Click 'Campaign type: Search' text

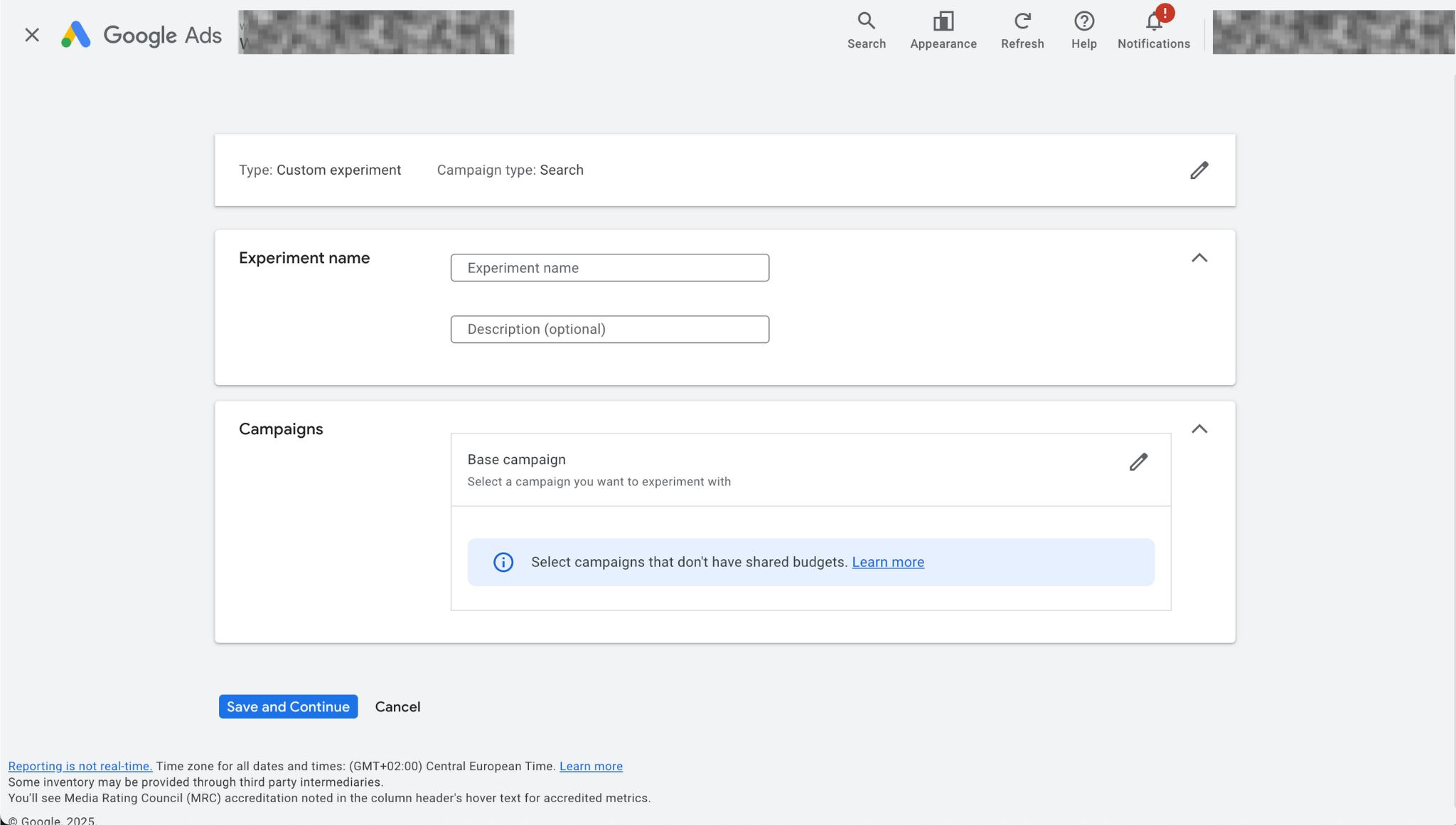(510, 170)
